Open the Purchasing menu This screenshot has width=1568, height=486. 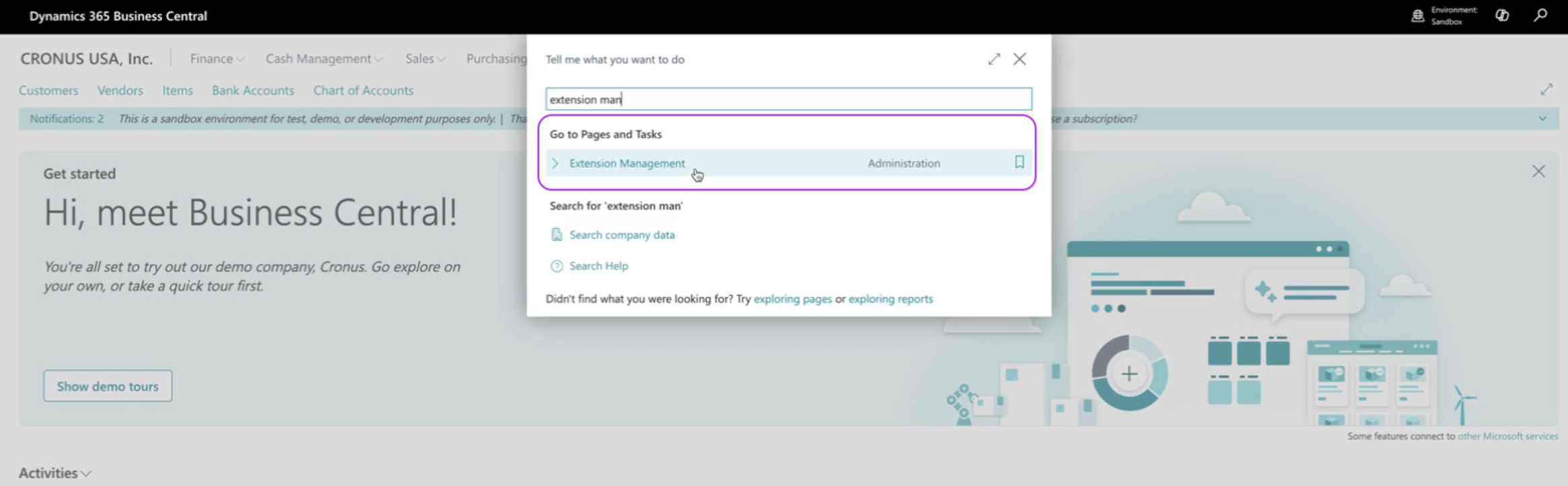click(497, 59)
